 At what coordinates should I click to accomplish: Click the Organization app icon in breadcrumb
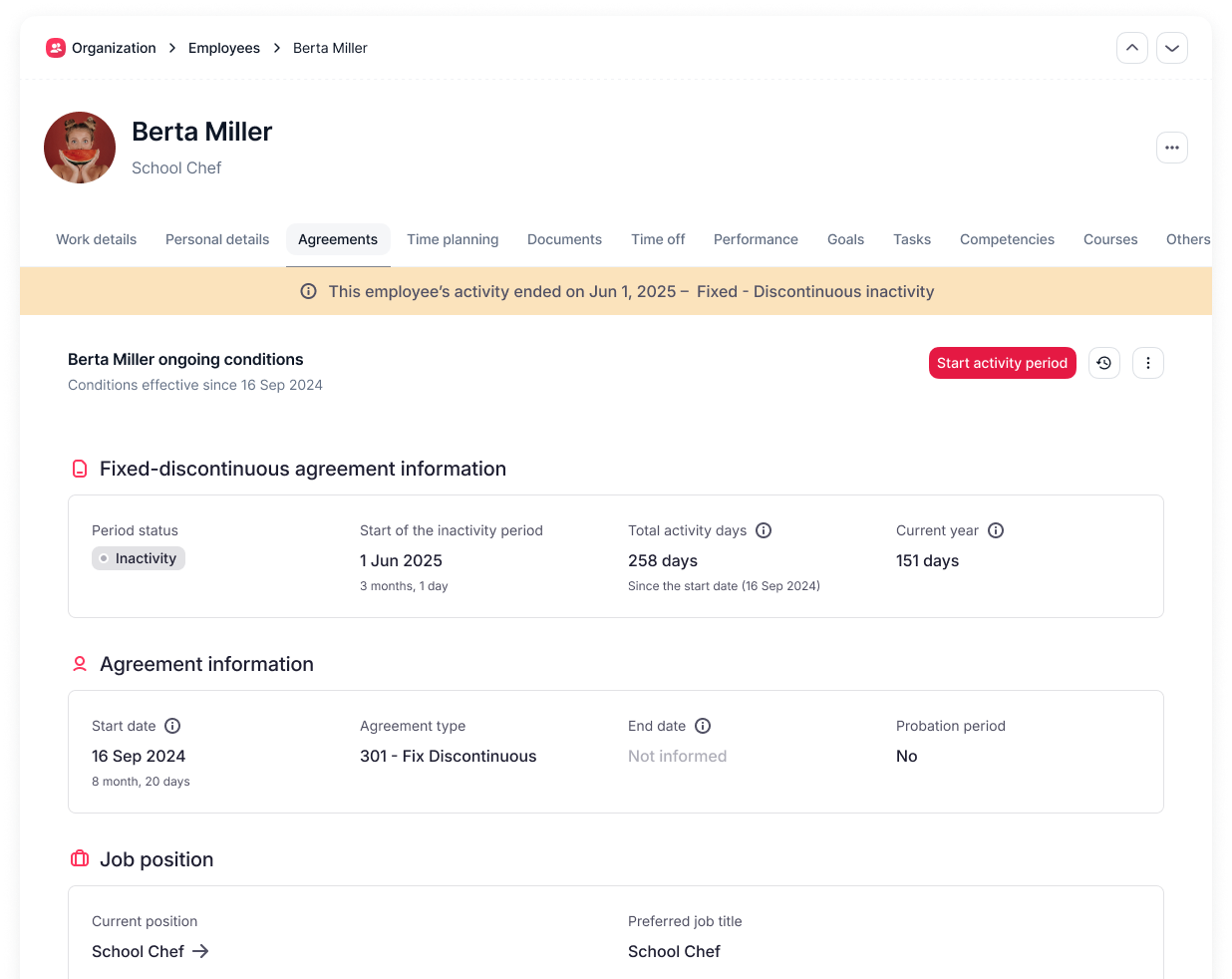click(x=56, y=48)
